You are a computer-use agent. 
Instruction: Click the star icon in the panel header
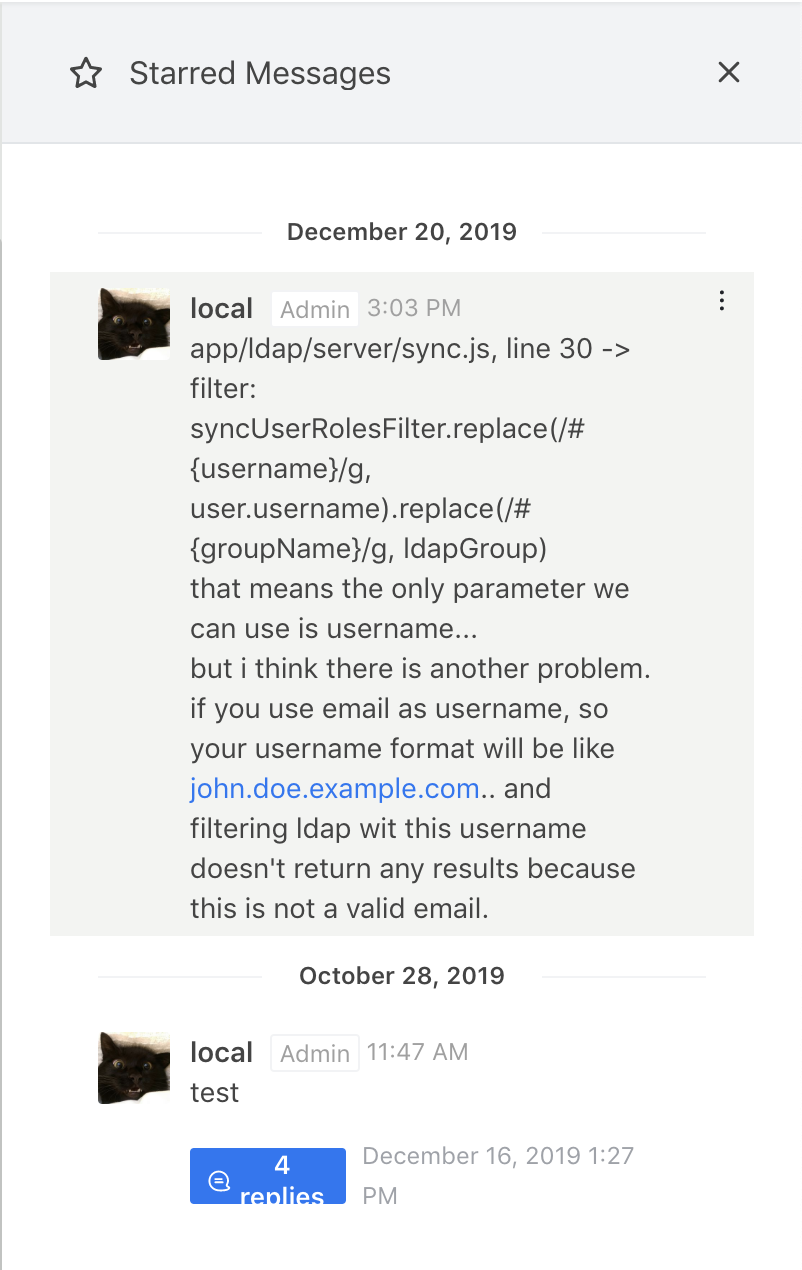pyautogui.click(x=86, y=73)
